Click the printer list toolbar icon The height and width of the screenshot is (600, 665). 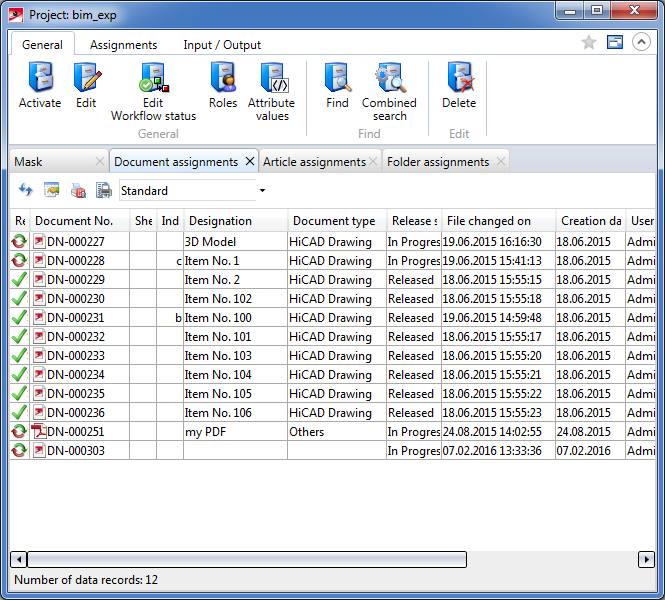pos(104,190)
